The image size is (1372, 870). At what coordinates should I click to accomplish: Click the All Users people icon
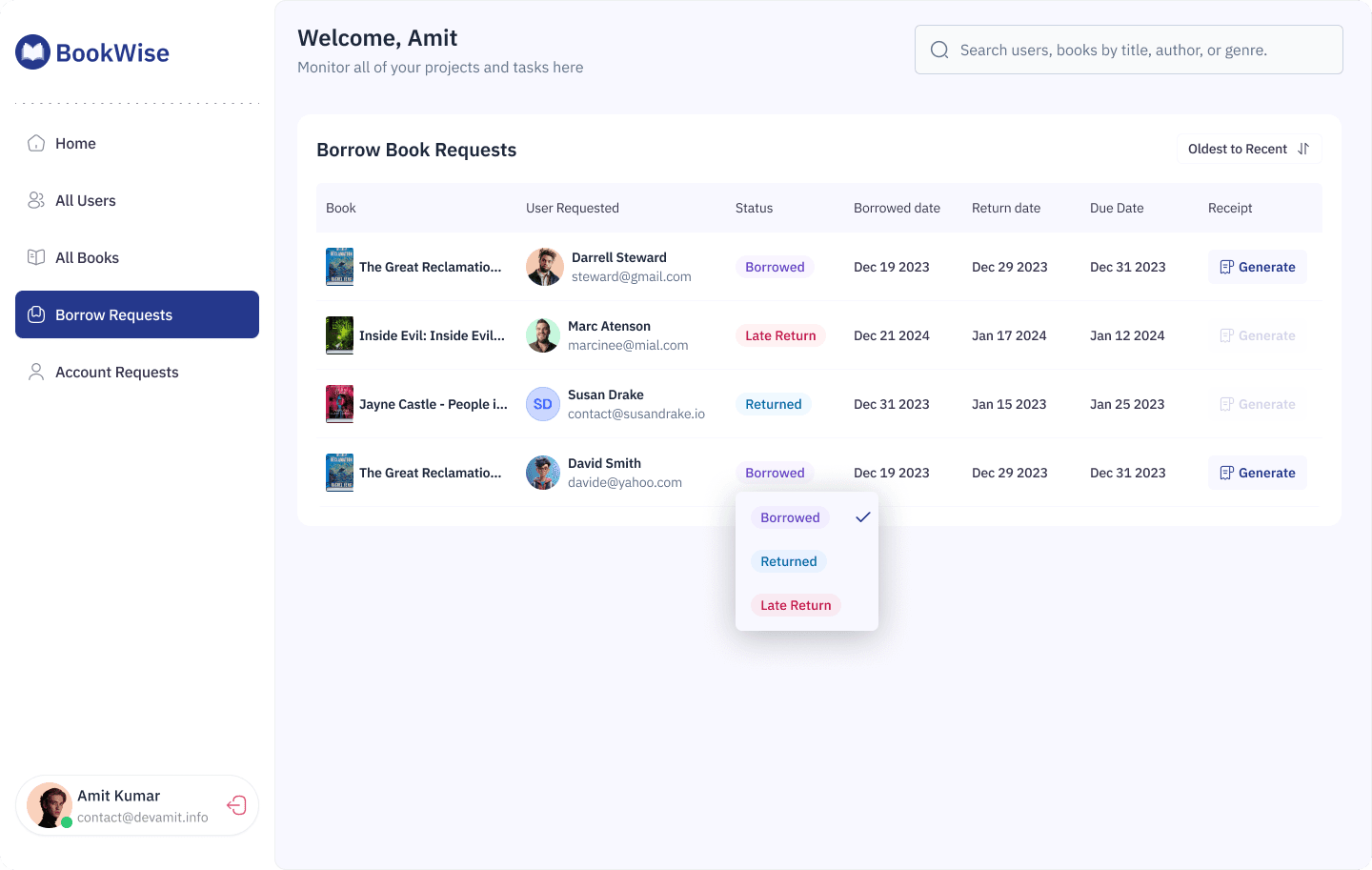click(x=36, y=200)
